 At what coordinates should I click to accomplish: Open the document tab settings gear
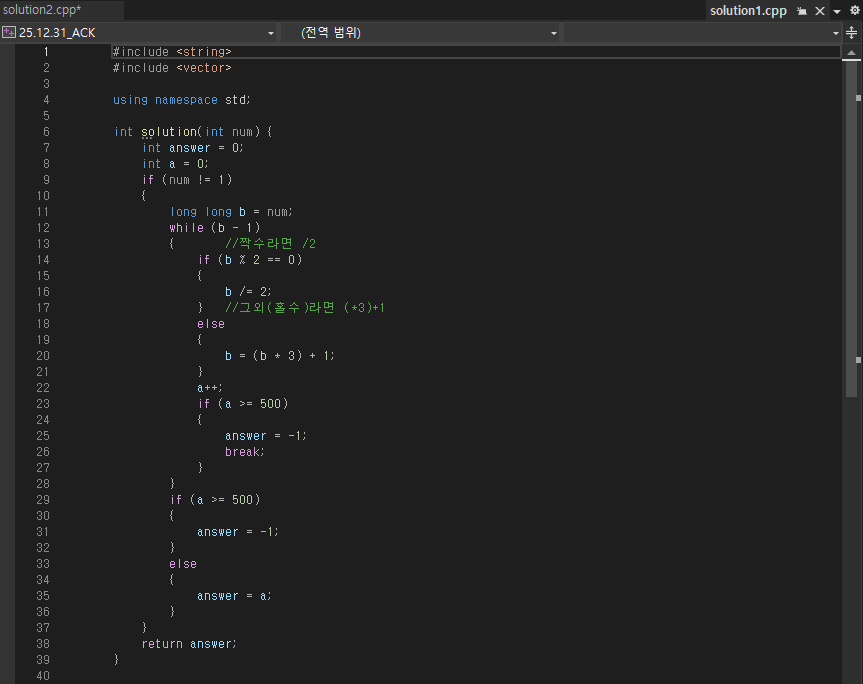click(855, 10)
